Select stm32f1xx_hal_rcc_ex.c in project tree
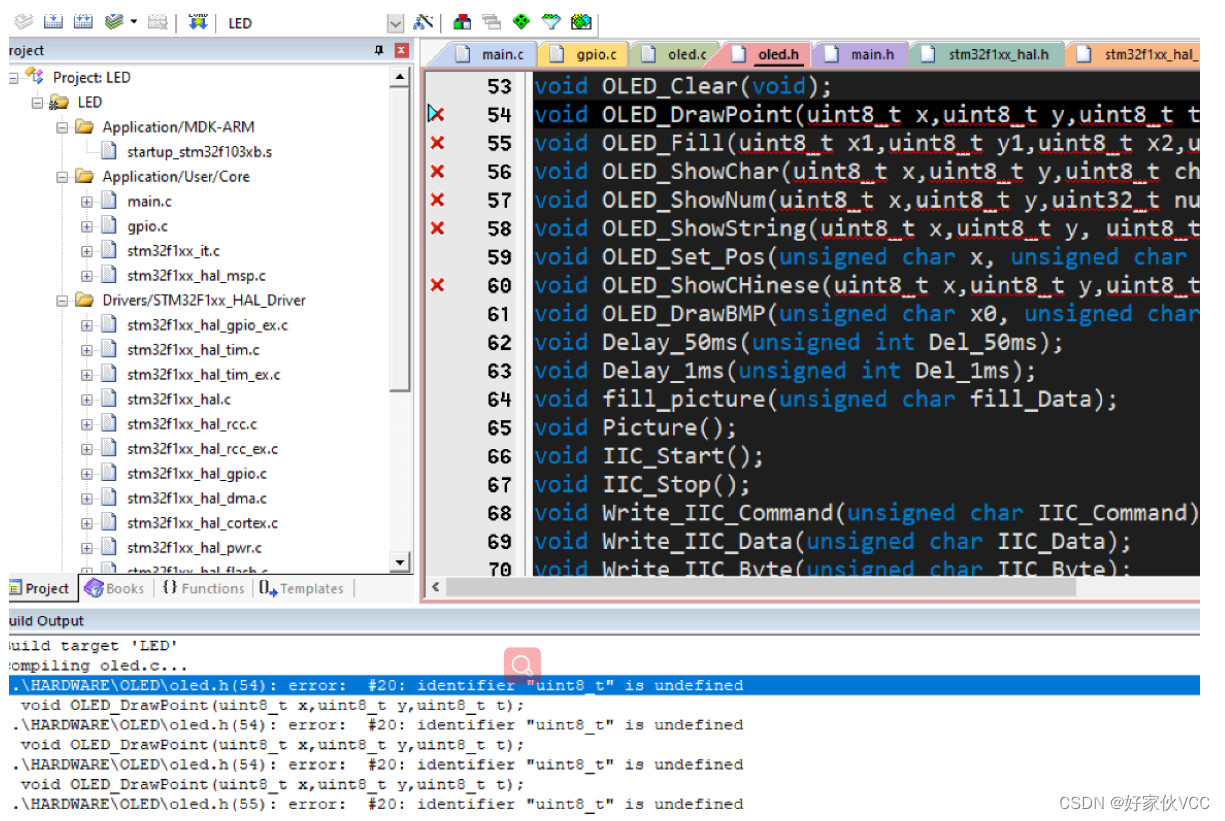1225x821 pixels. tap(202, 449)
